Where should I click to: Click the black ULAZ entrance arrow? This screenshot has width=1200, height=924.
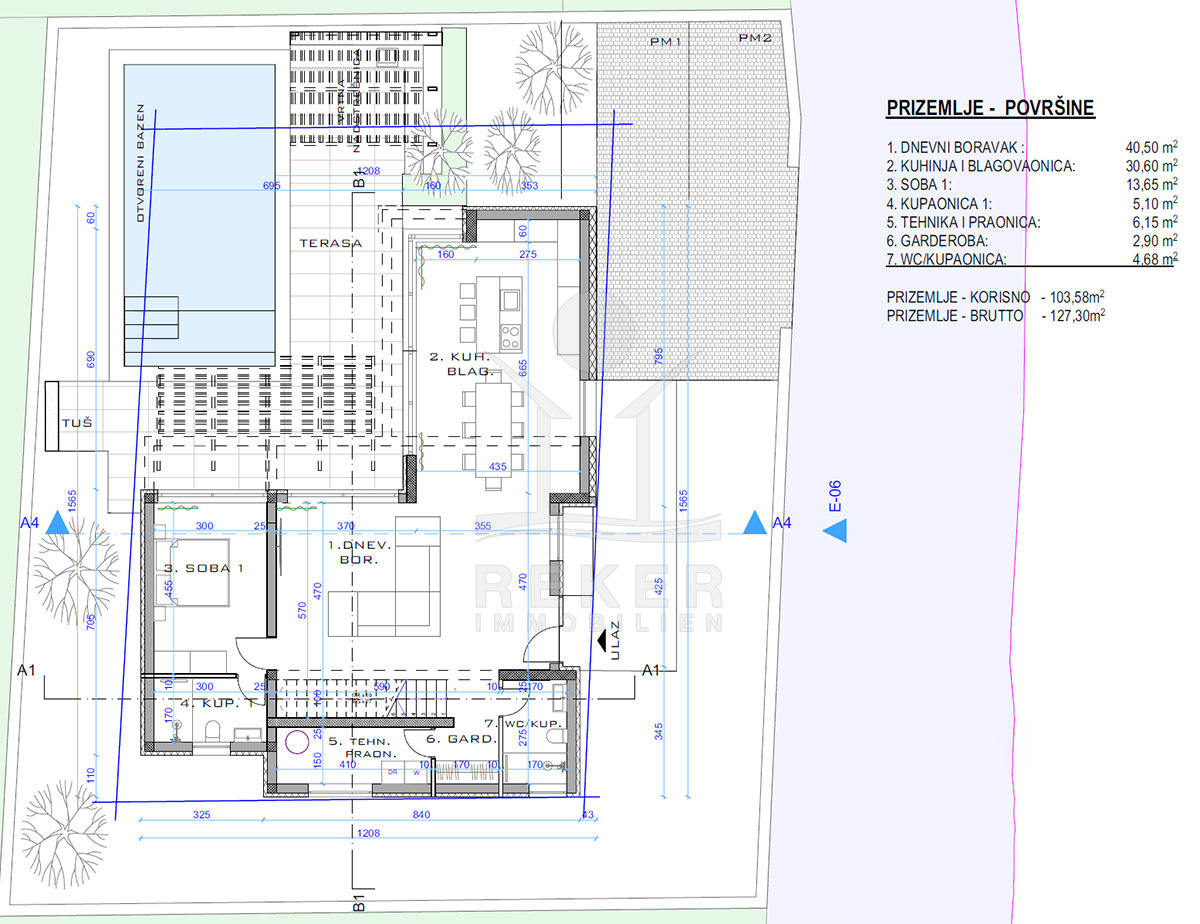(605, 641)
